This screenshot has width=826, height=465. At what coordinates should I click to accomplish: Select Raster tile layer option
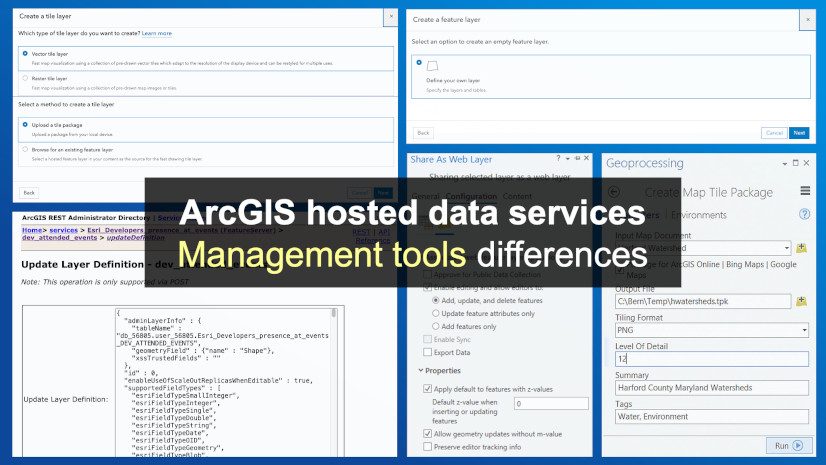point(25,78)
